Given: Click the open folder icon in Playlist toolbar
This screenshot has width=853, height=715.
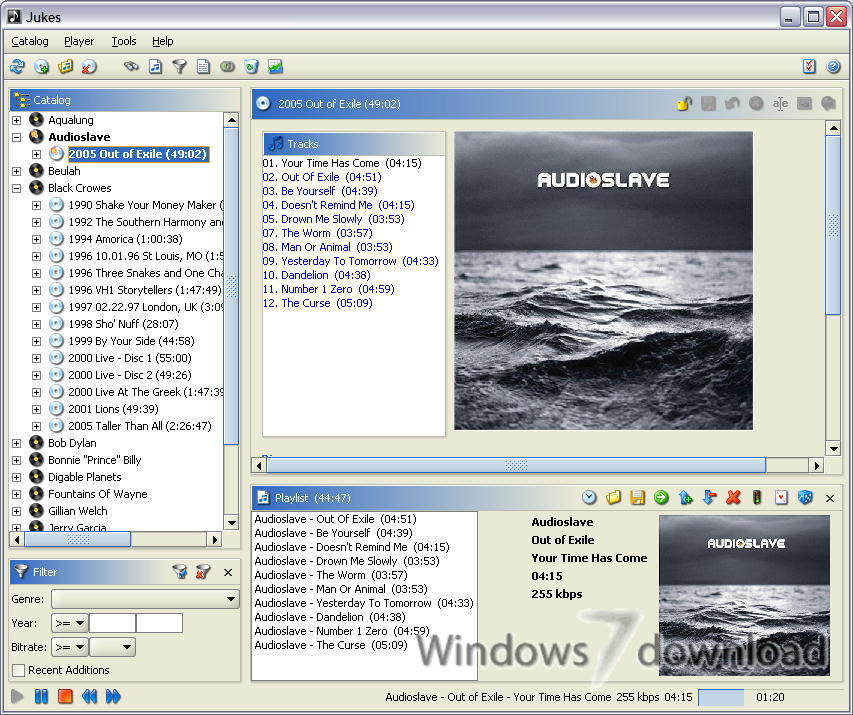Looking at the screenshot, I should click(x=613, y=497).
